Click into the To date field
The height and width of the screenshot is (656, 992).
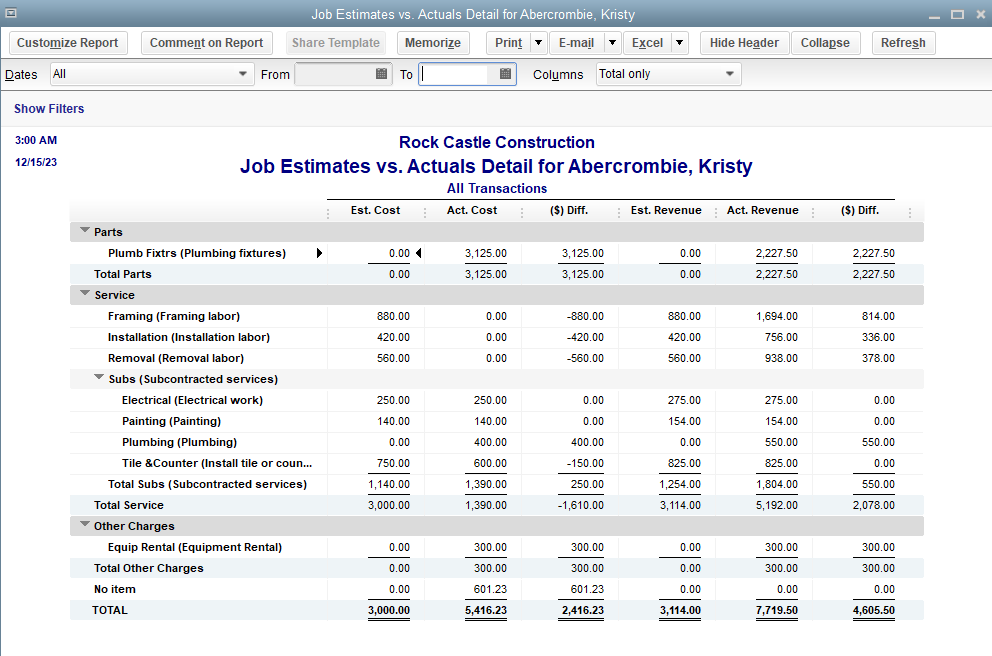click(455, 74)
